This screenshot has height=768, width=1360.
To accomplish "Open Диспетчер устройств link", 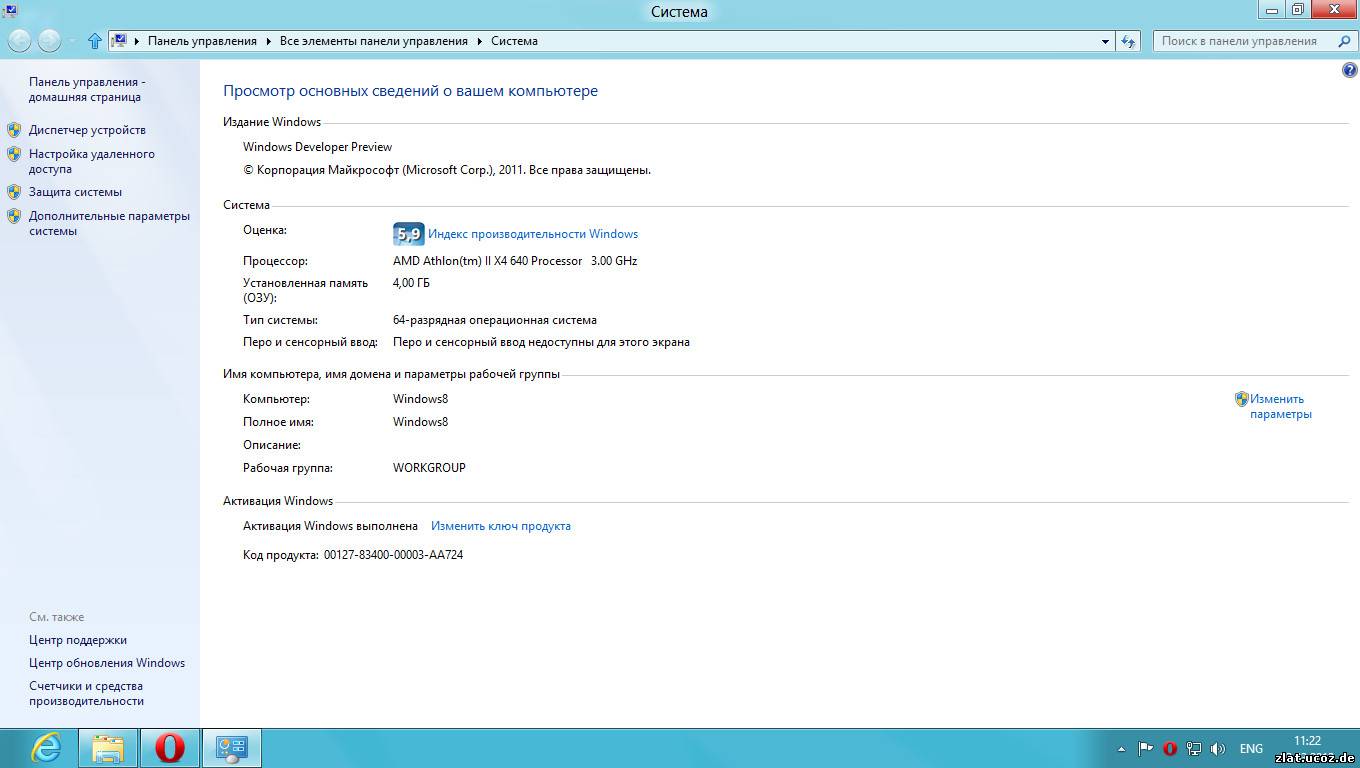I will pyautogui.click(x=87, y=130).
